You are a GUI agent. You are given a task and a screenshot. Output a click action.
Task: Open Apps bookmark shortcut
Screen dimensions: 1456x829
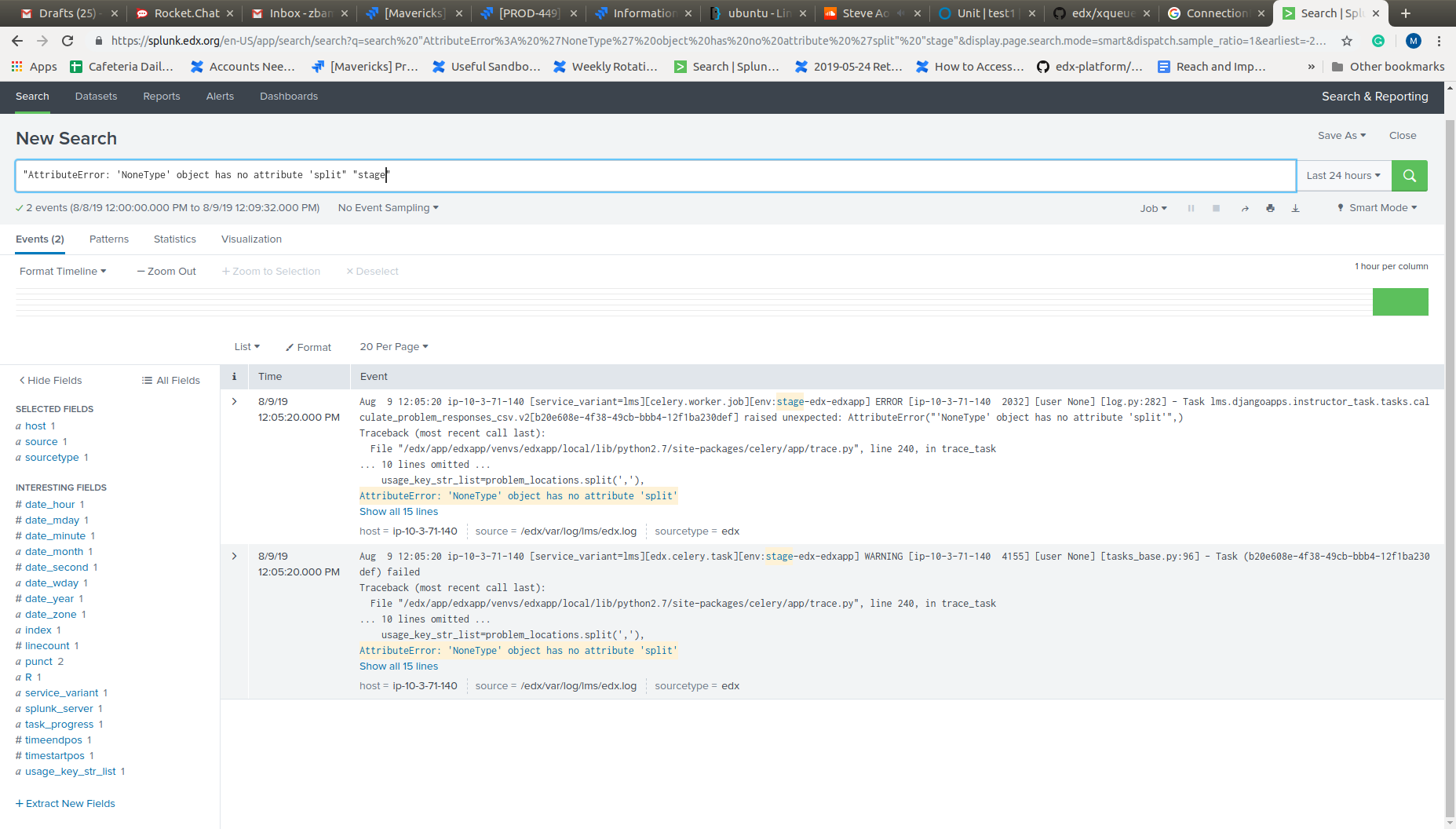tap(35, 67)
